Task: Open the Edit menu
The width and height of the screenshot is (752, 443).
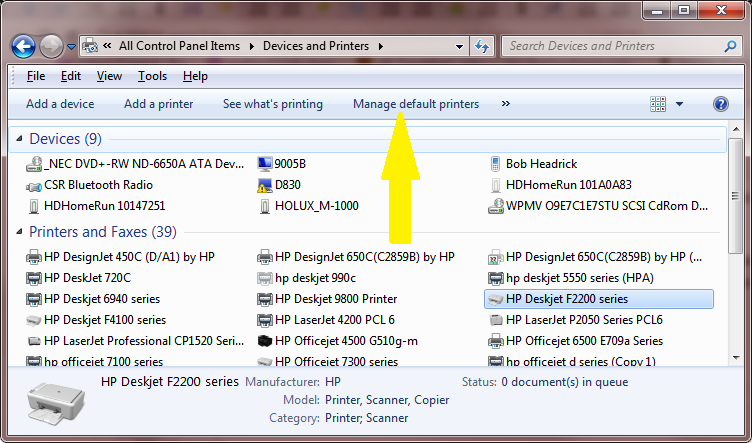Action: coord(71,76)
